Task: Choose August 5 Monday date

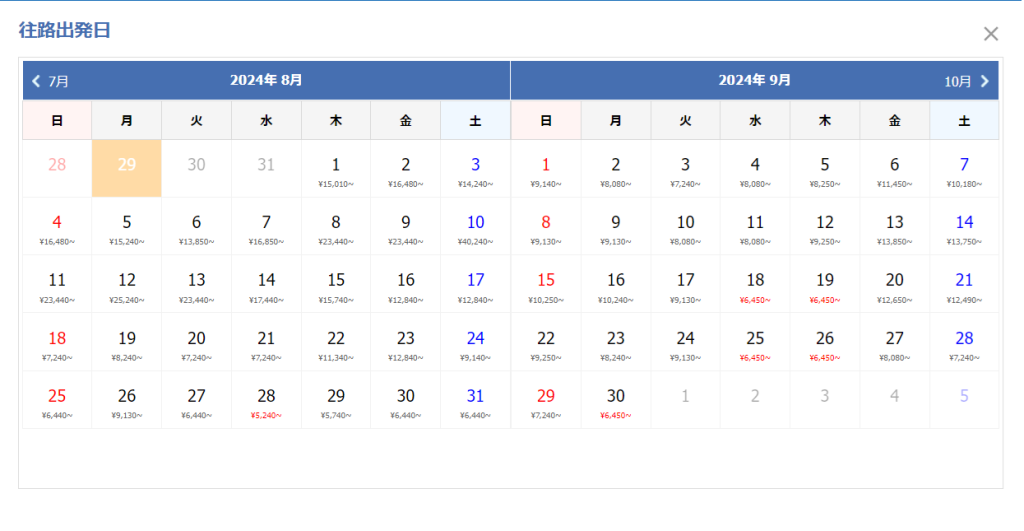Action: tap(127, 227)
